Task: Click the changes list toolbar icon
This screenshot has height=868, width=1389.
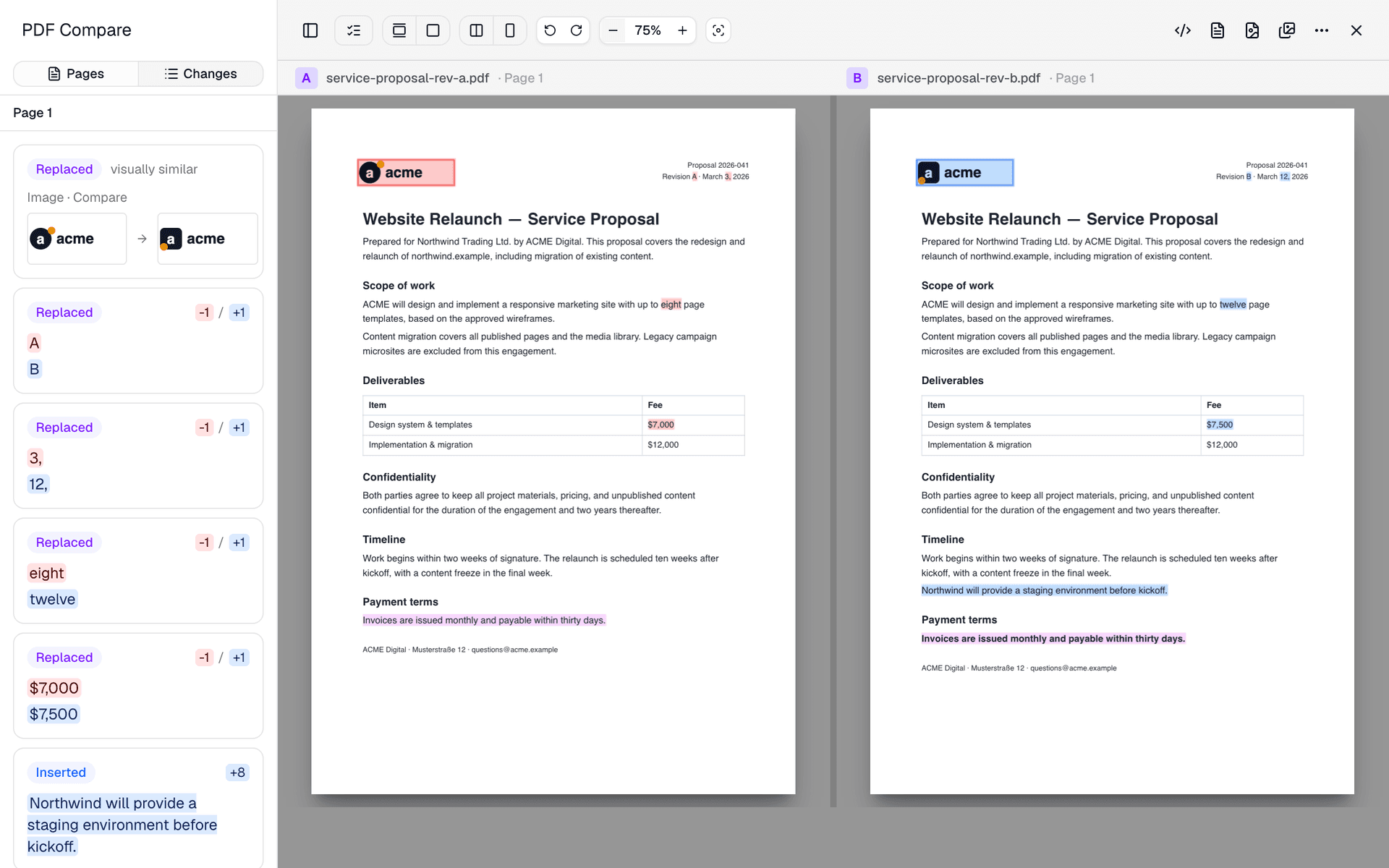Action: [354, 30]
